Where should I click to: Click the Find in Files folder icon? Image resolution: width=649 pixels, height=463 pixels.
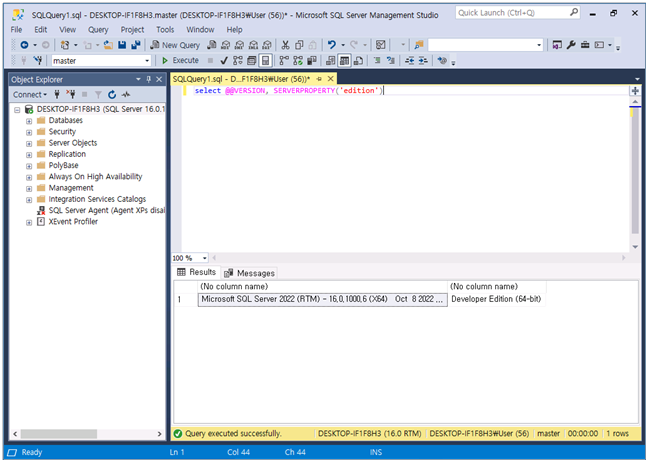[x=419, y=45]
